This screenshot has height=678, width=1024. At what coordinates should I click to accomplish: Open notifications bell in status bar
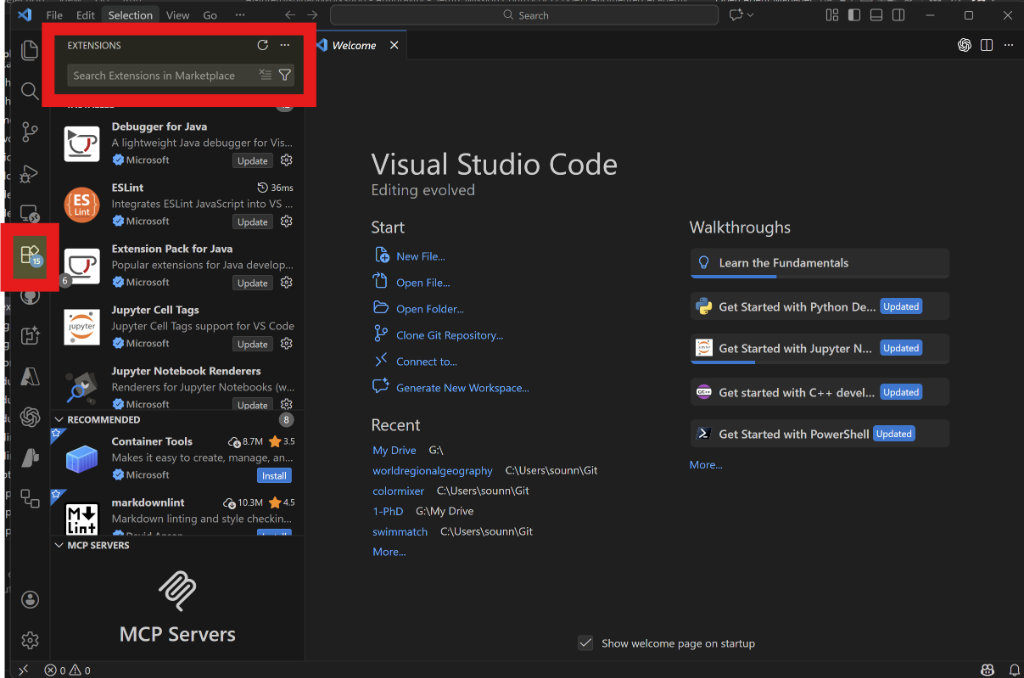[1014, 670]
